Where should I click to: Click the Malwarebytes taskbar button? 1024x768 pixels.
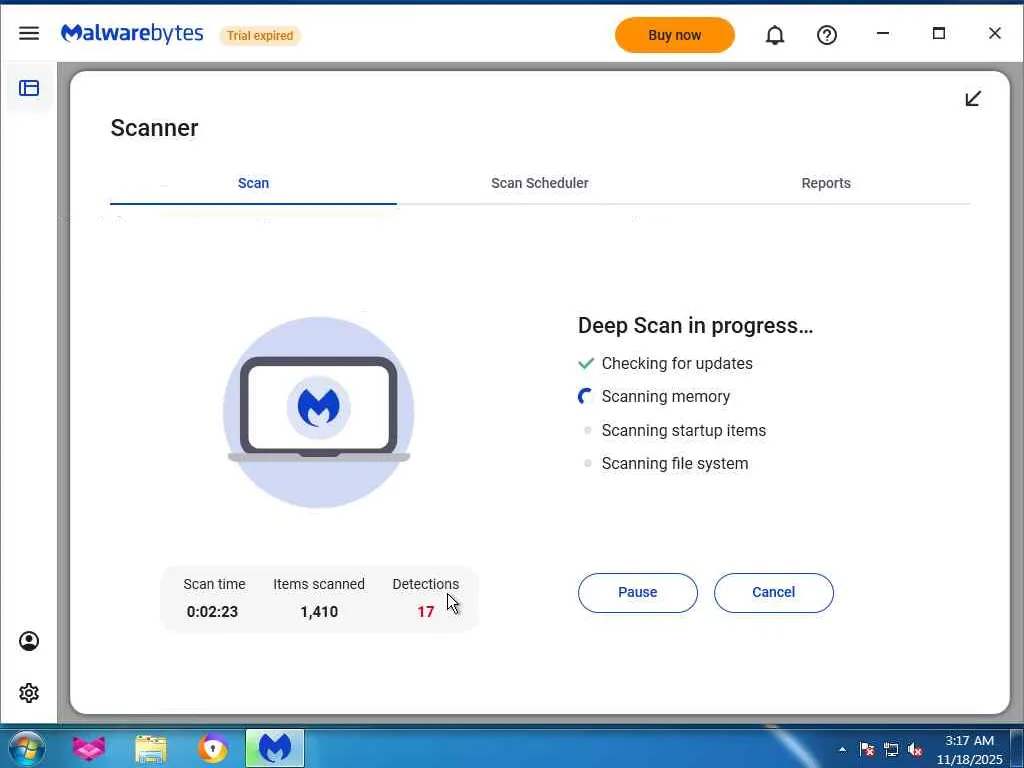(275, 748)
